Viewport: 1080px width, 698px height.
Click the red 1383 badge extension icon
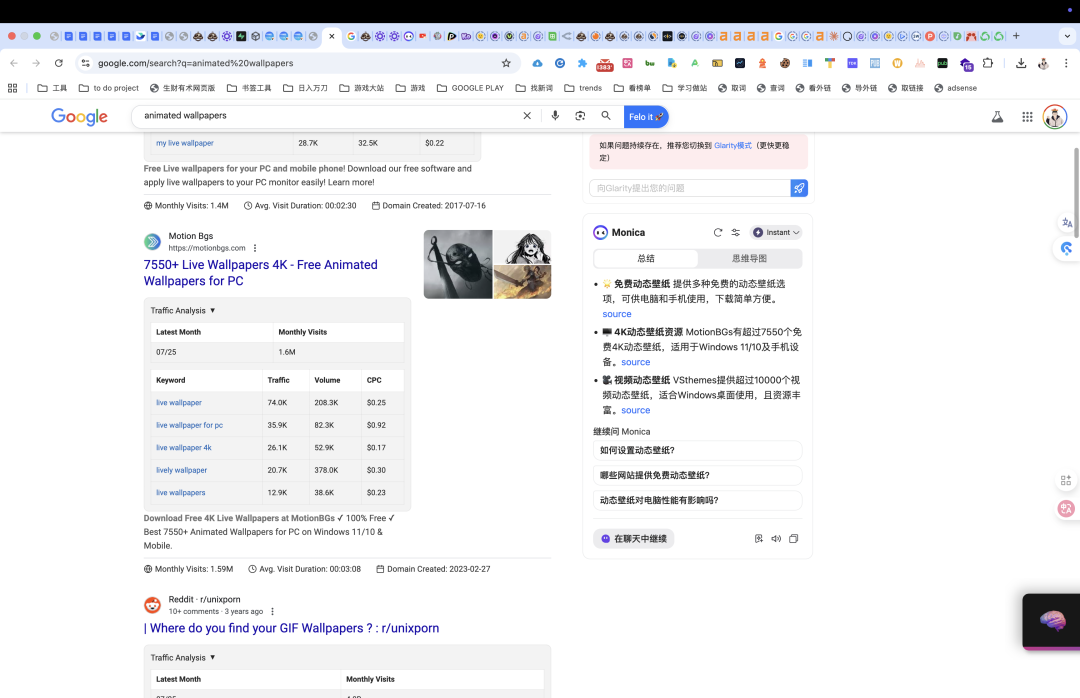click(x=605, y=64)
